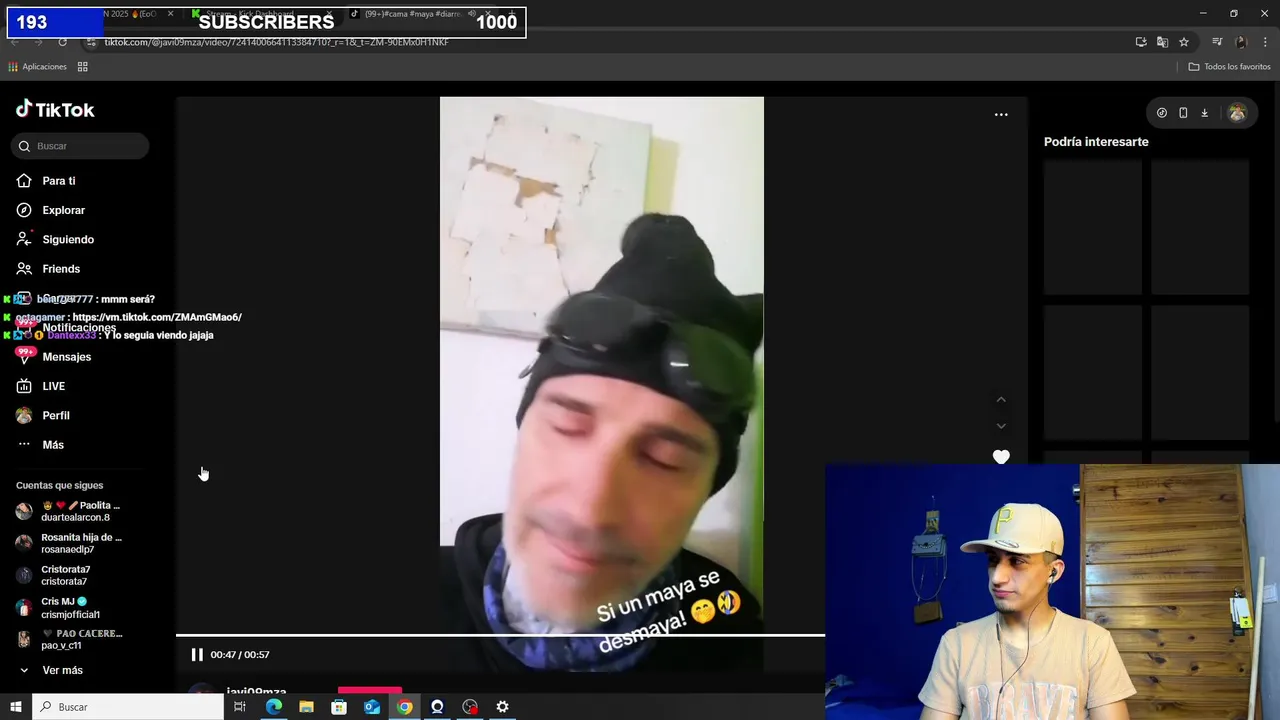The height and width of the screenshot is (720, 1280).
Task: Reload the page with refresh icon
Action: click(62, 42)
